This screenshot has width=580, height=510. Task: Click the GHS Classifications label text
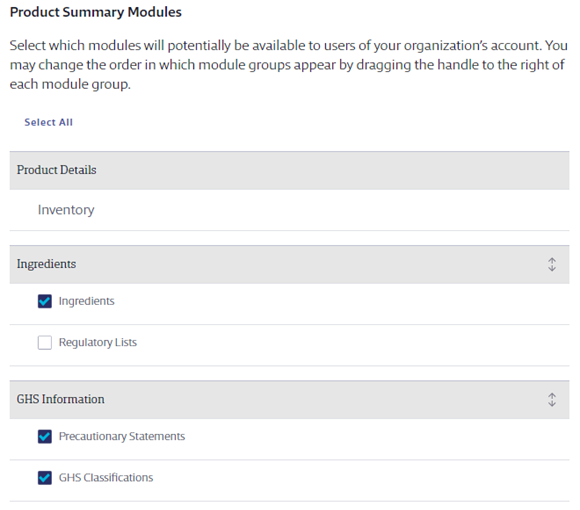pos(106,478)
